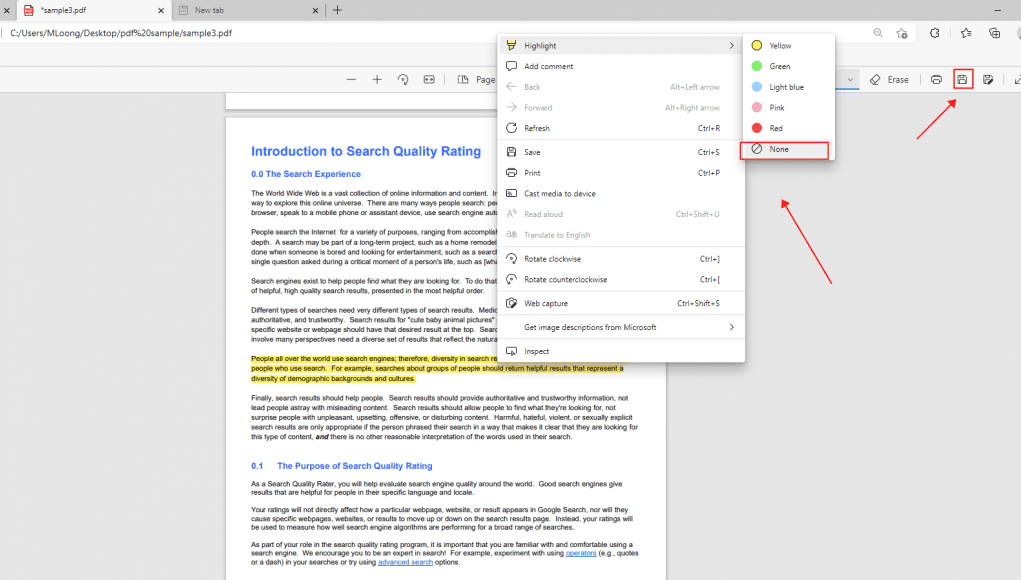Open the dropdown arrow left of Erase
The height and width of the screenshot is (580, 1021).
click(x=850, y=79)
